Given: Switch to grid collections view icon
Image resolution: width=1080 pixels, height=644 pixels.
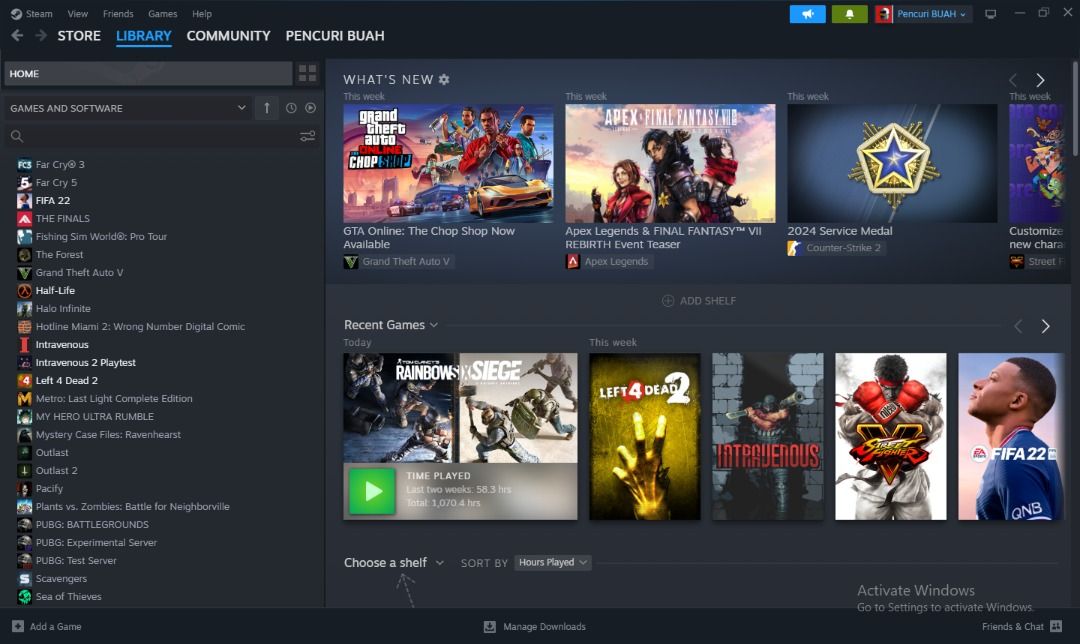Looking at the screenshot, I should 307,74.
